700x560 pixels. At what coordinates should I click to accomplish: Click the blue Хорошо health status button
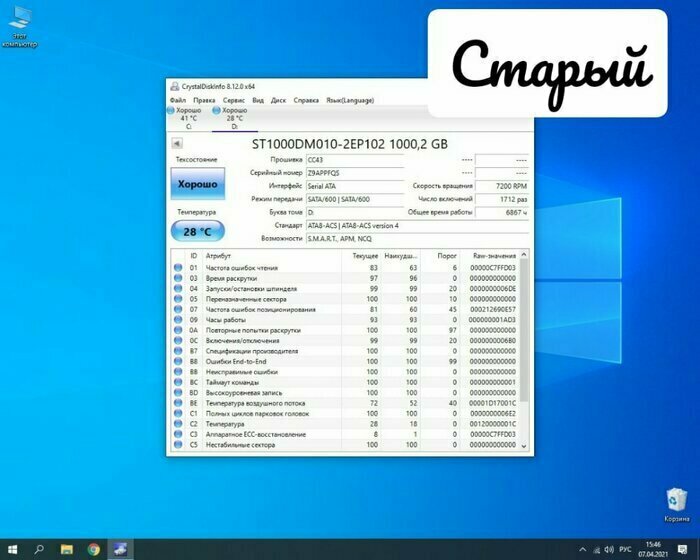196,184
